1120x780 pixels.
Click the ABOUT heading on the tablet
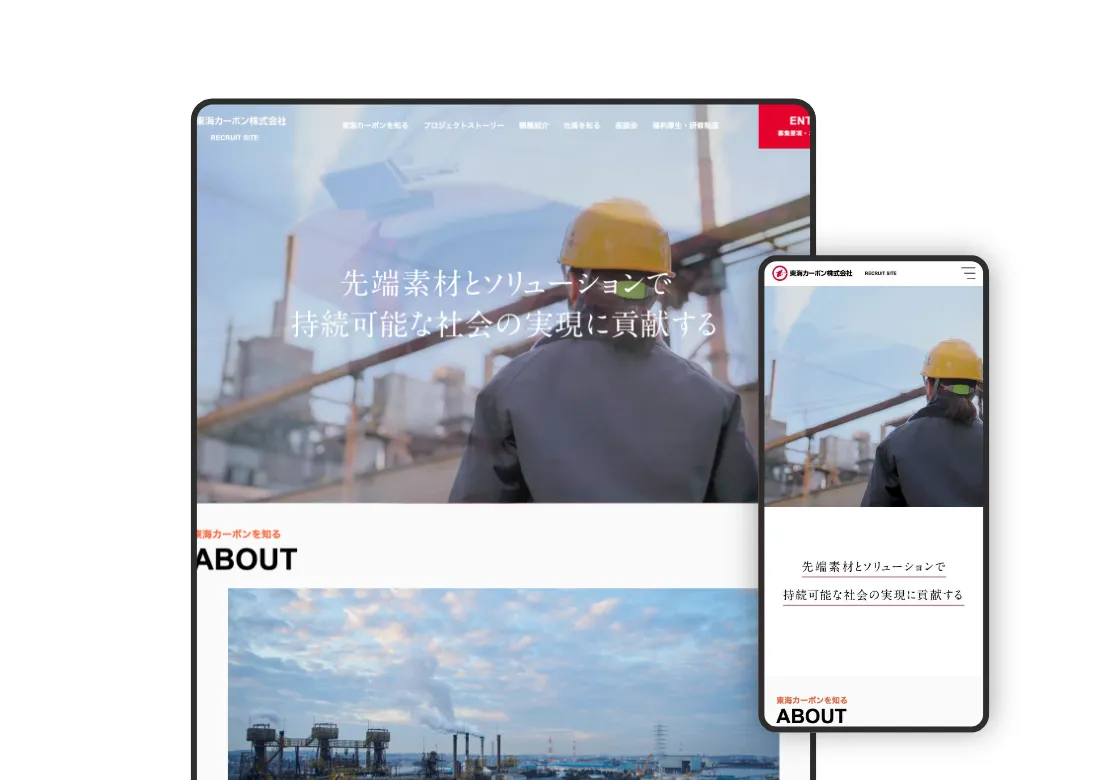click(x=247, y=559)
